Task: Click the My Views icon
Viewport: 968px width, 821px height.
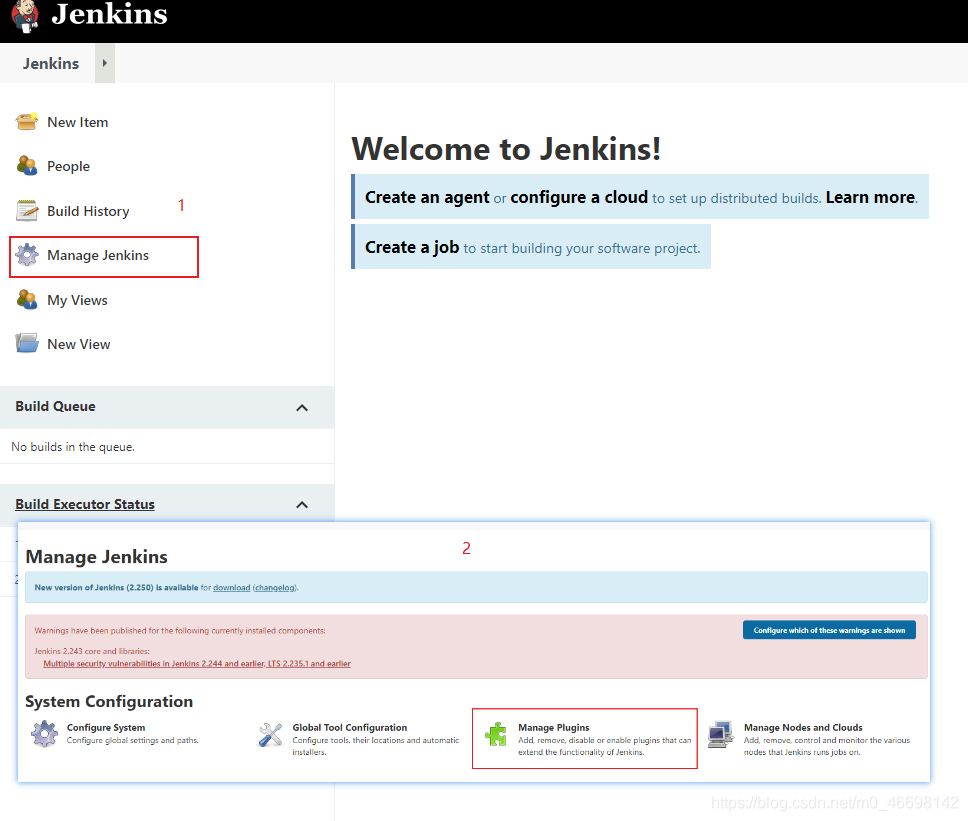Action: click(27, 299)
